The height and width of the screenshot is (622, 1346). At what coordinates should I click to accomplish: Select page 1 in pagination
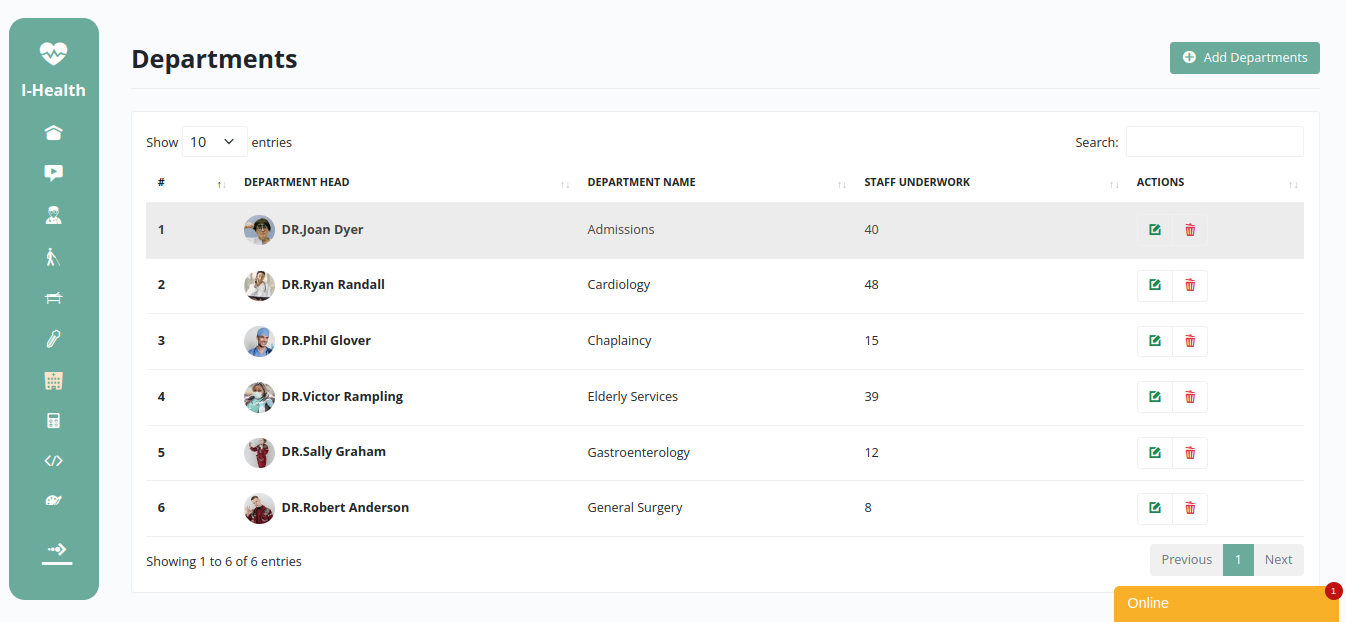point(1238,560)
